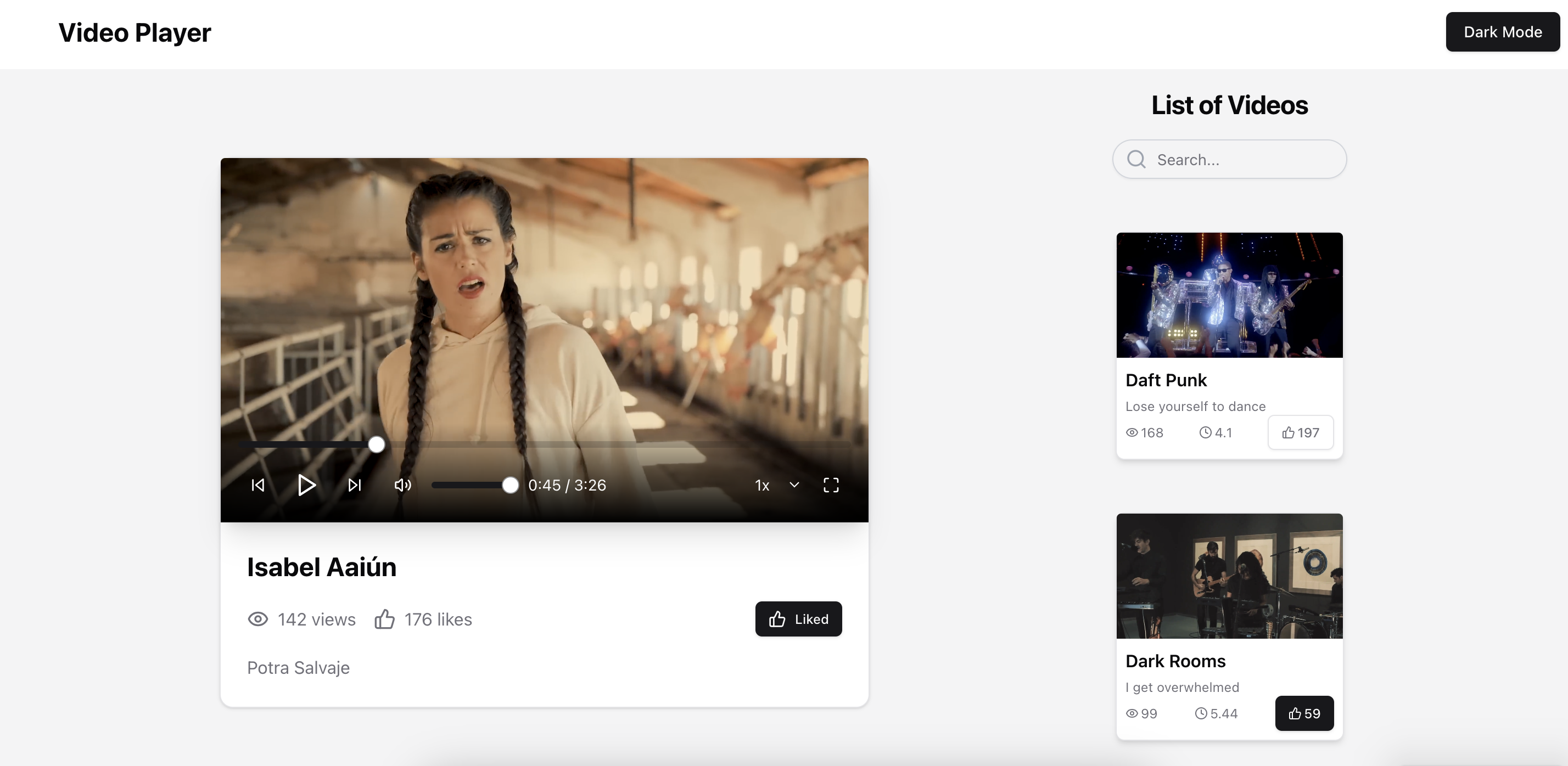Skip to the previous video
This screenshot has width=1568, height=766.
[258, 485]
